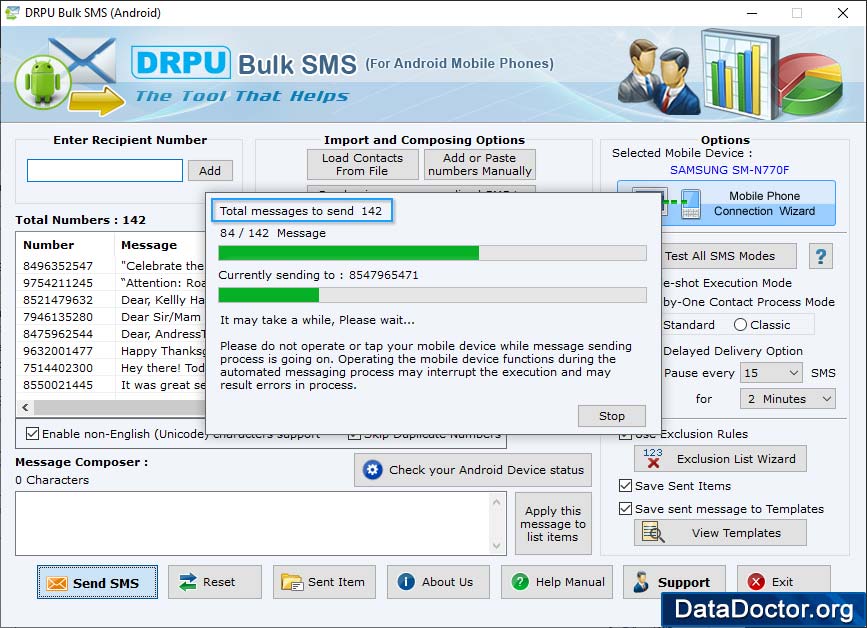Click message composer scrollbar up arrow
The height and width of the screenshot is (628, 867).
pyautogui.click(x=497, y=502)
